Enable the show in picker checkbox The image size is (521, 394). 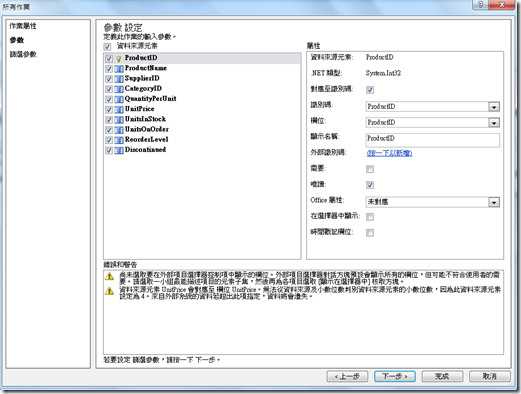pos(370,217)
